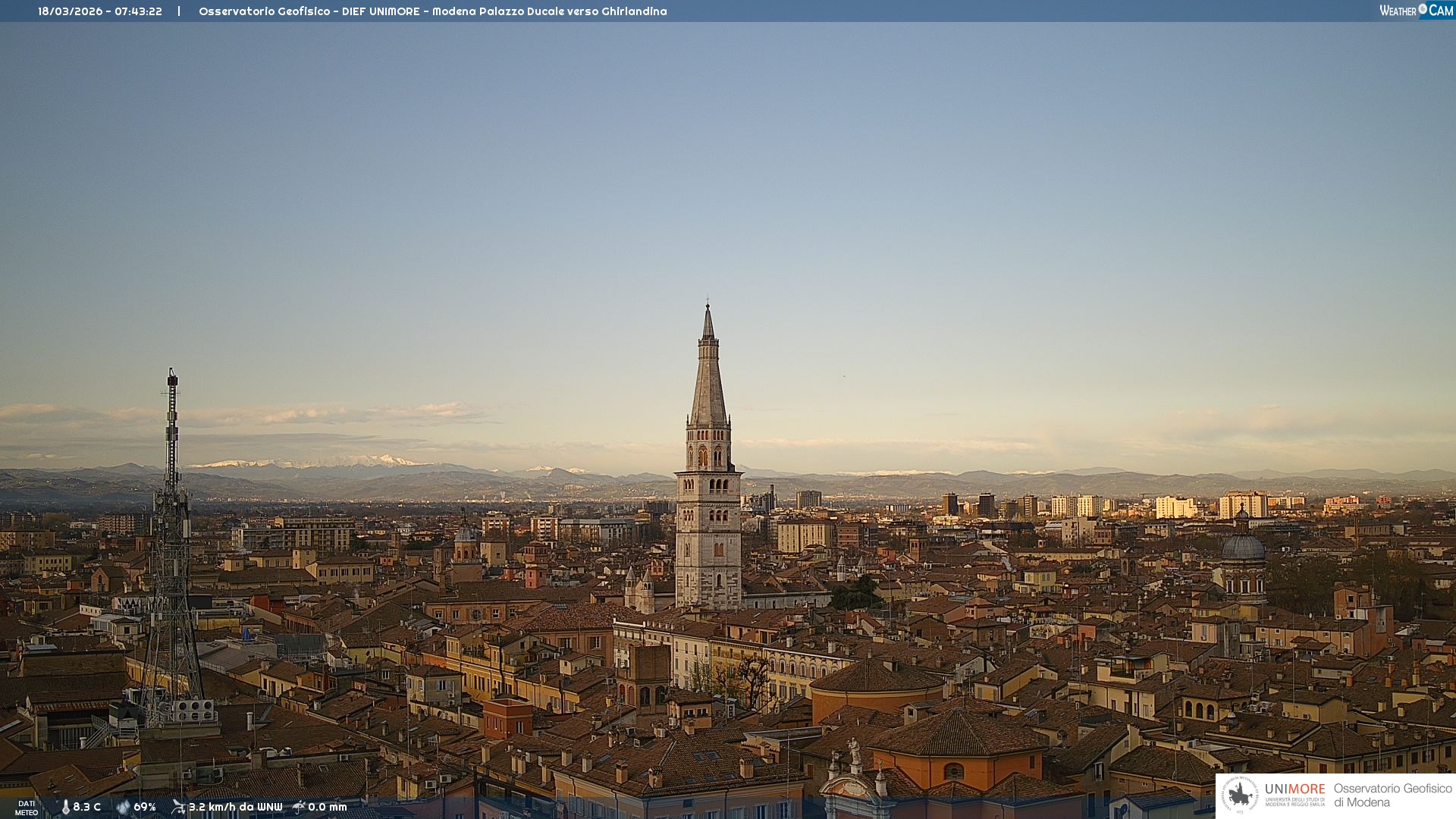The width and height of the screenshot is (1456, 819).
Task: Click the DATI METEO label
Action: point(27,808)
